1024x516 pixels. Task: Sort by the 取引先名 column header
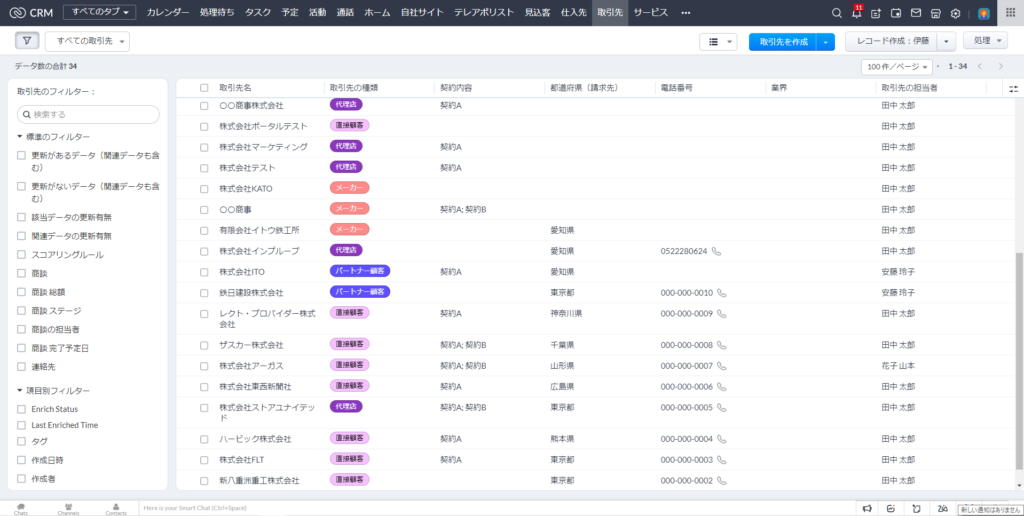(x=236, y=88)
